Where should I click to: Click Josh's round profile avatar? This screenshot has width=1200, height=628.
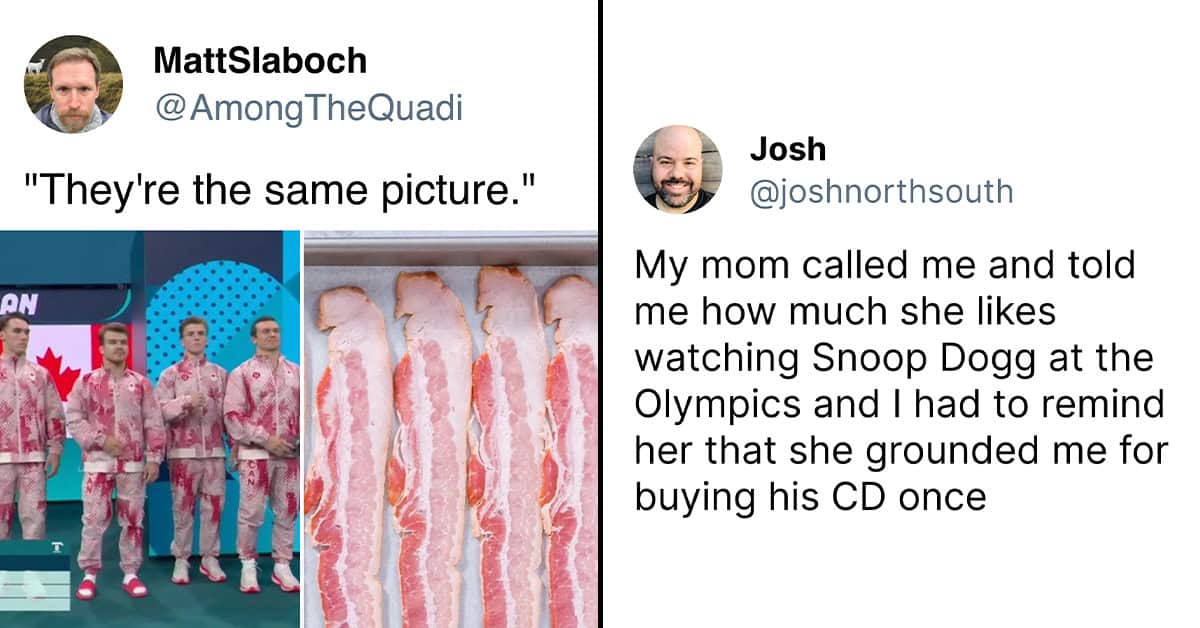coord(677,169)
